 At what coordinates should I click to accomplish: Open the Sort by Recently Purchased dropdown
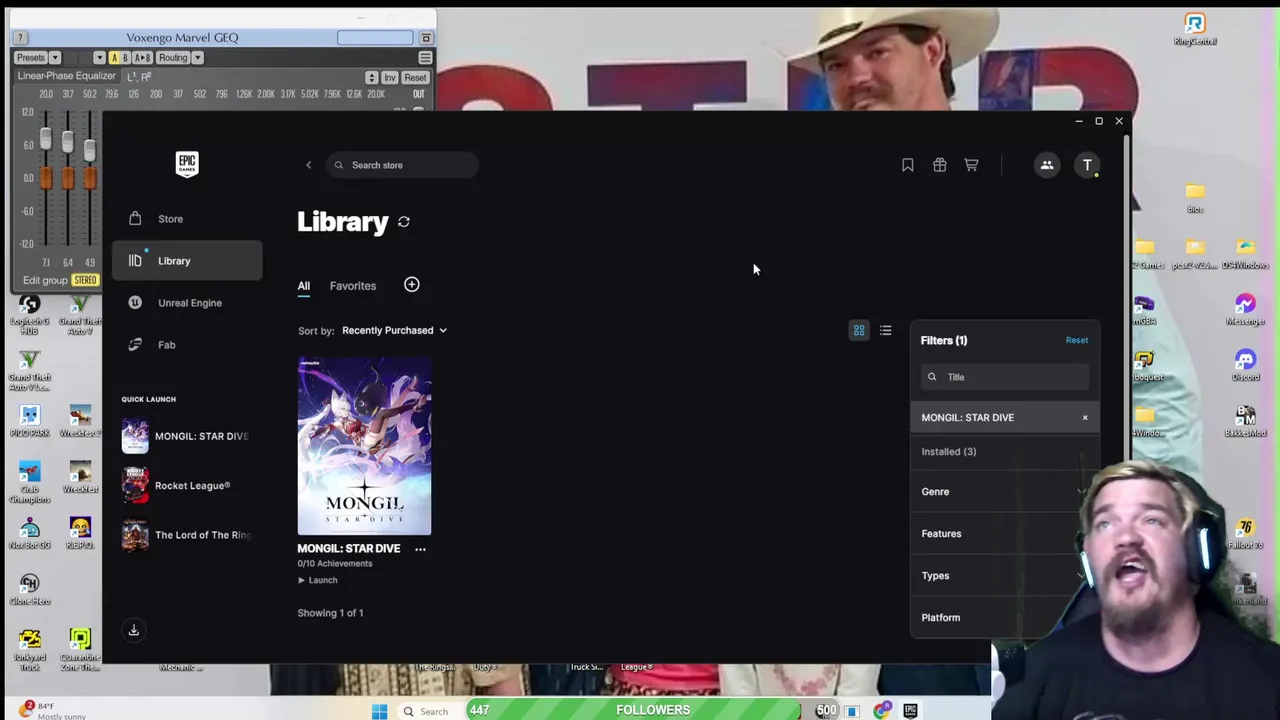coord(394,330)
